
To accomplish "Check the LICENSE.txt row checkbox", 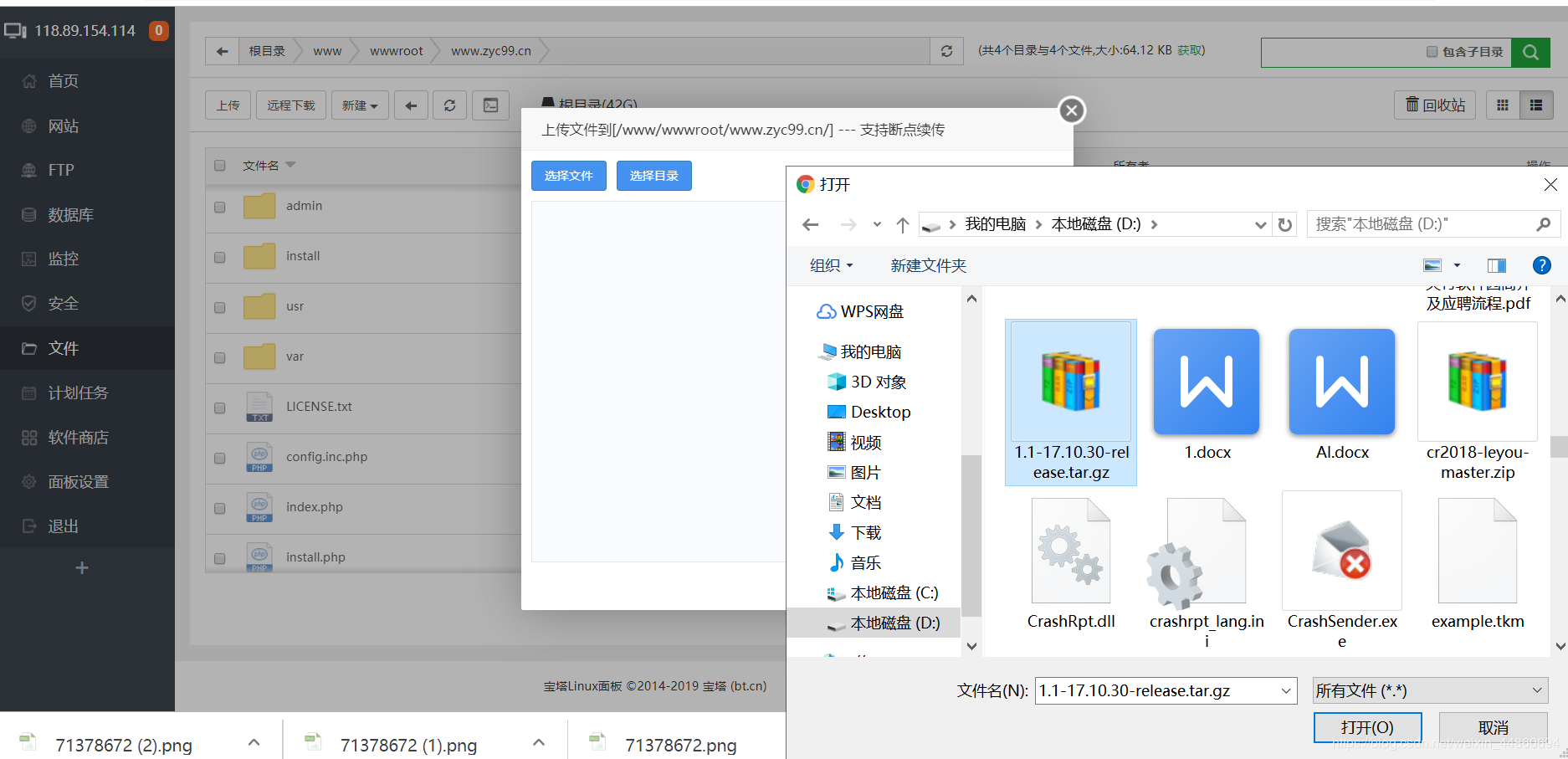I will click(x=220, y=408).
